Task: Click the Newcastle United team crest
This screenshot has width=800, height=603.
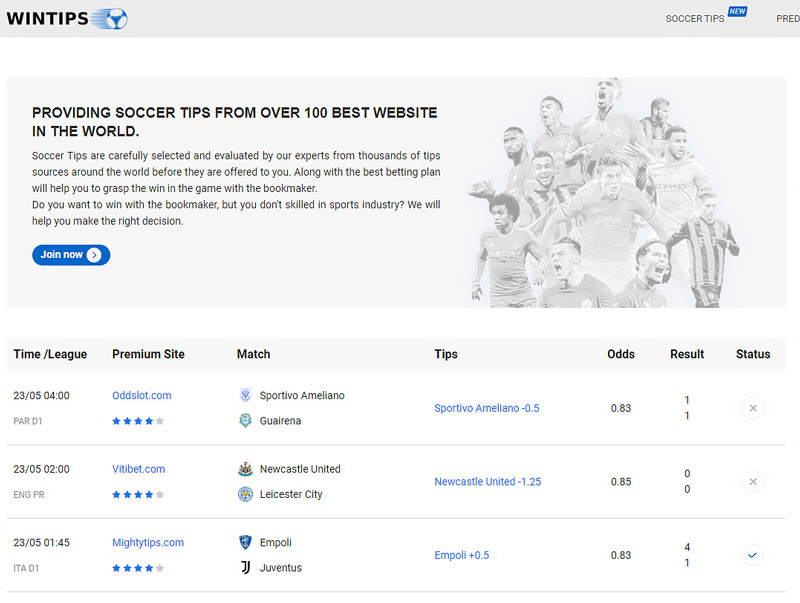Action: click(245, 468)
